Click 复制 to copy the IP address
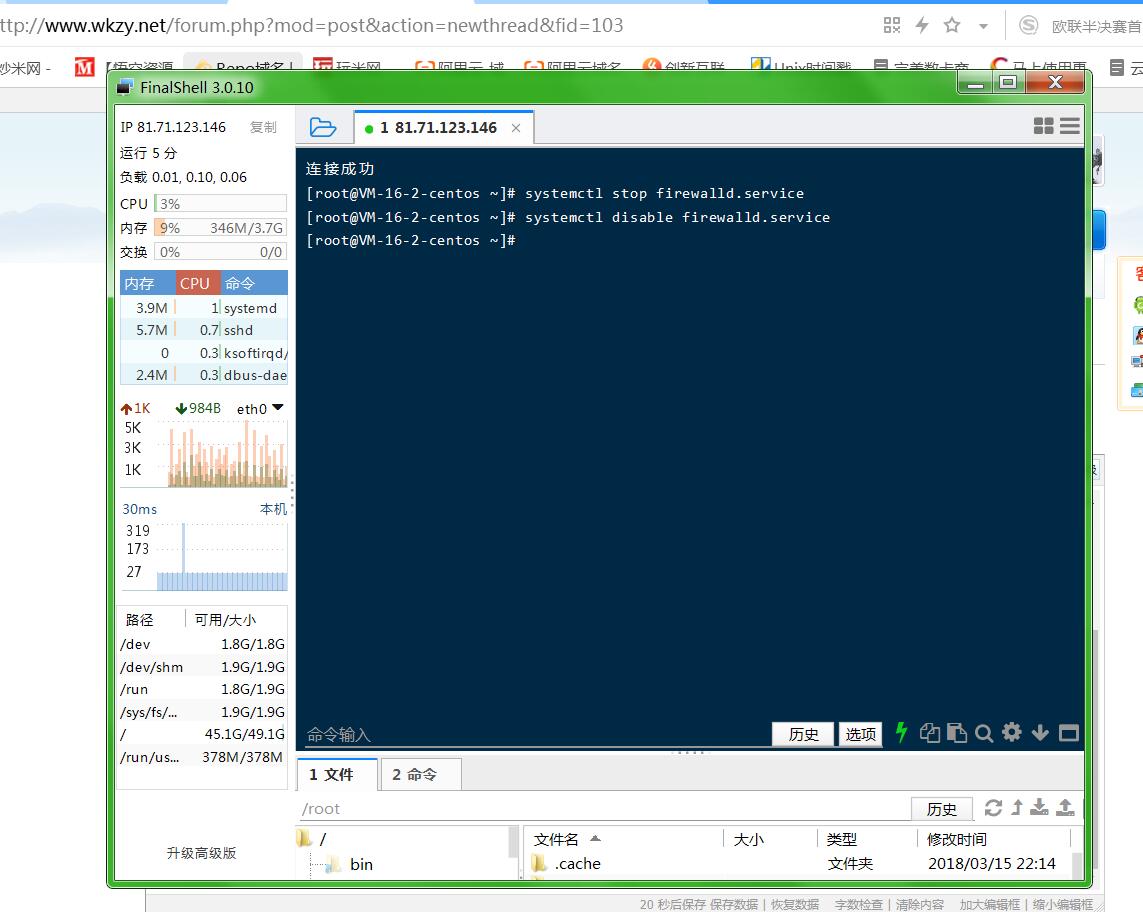 263,127
